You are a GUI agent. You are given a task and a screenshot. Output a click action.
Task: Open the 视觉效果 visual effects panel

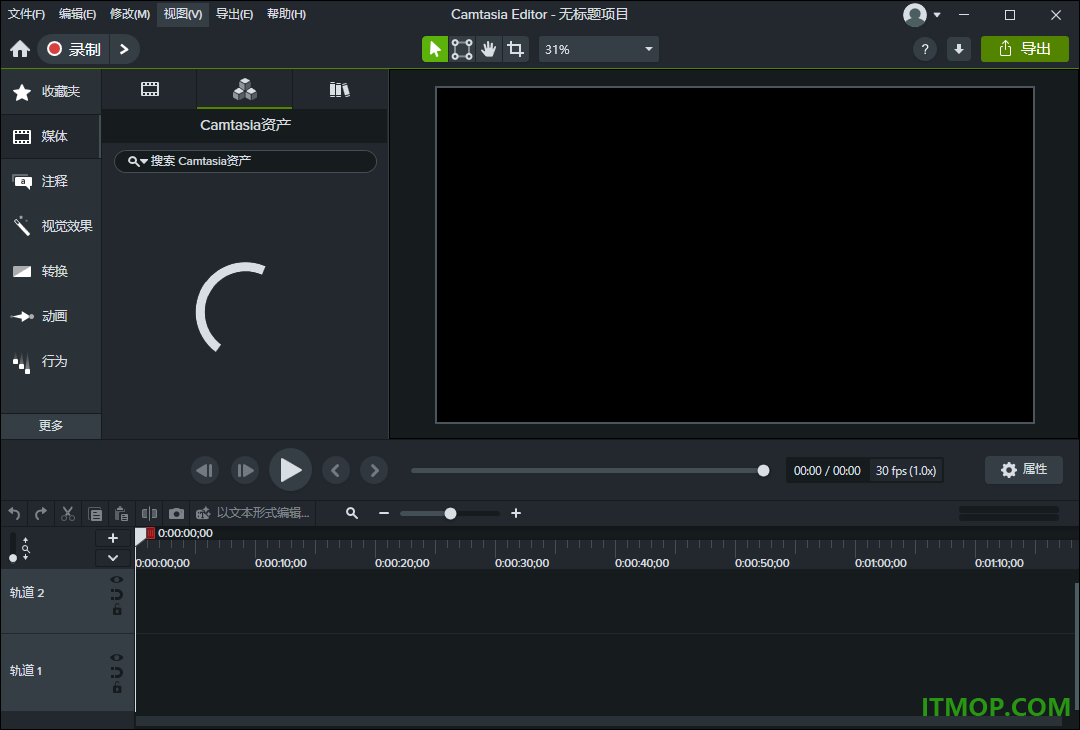click(51, 226)
